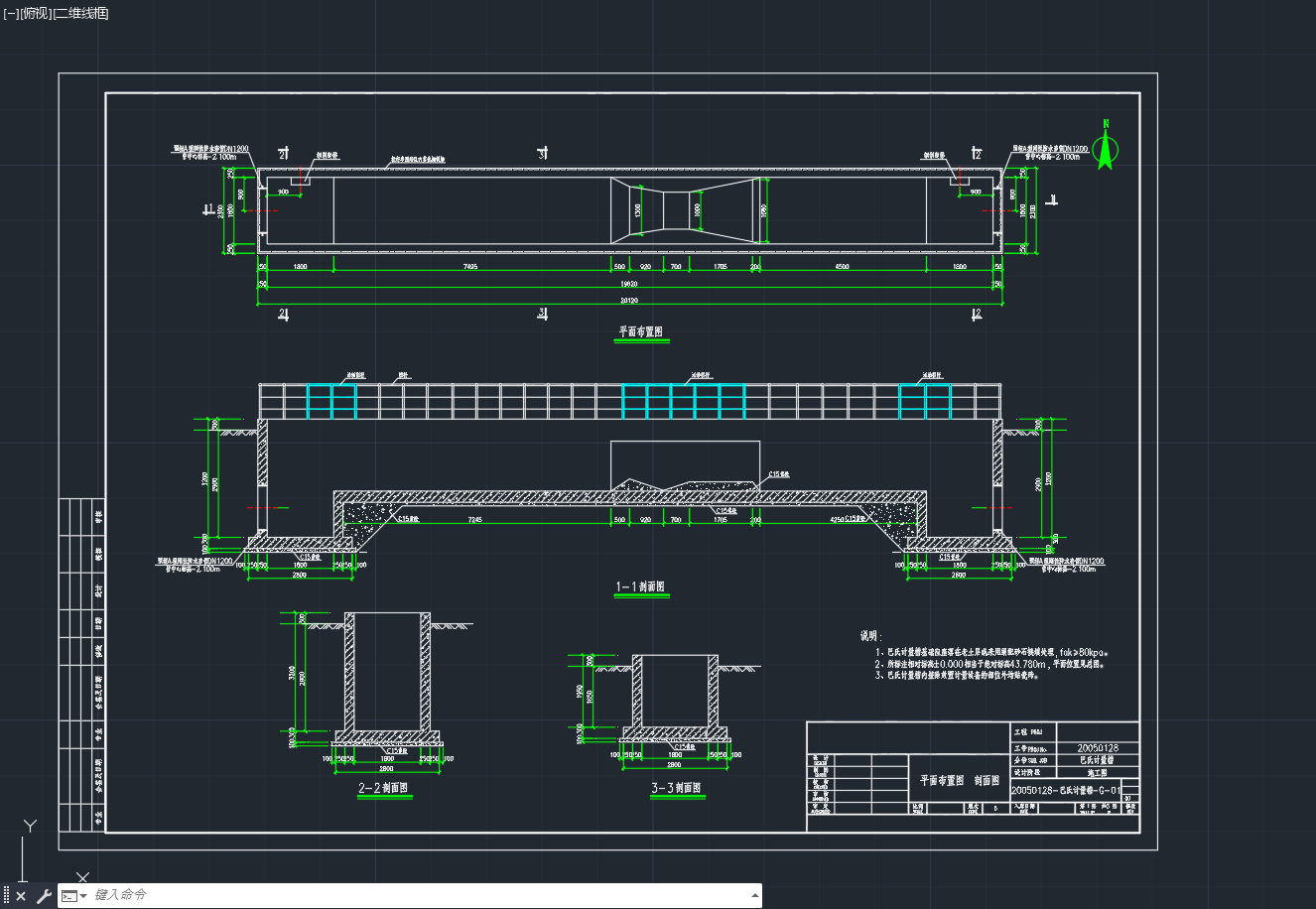This screenshot has height=909, width=1316.
Task: Select the 4250 dimension in section 1-1
Action: (839, 519)
